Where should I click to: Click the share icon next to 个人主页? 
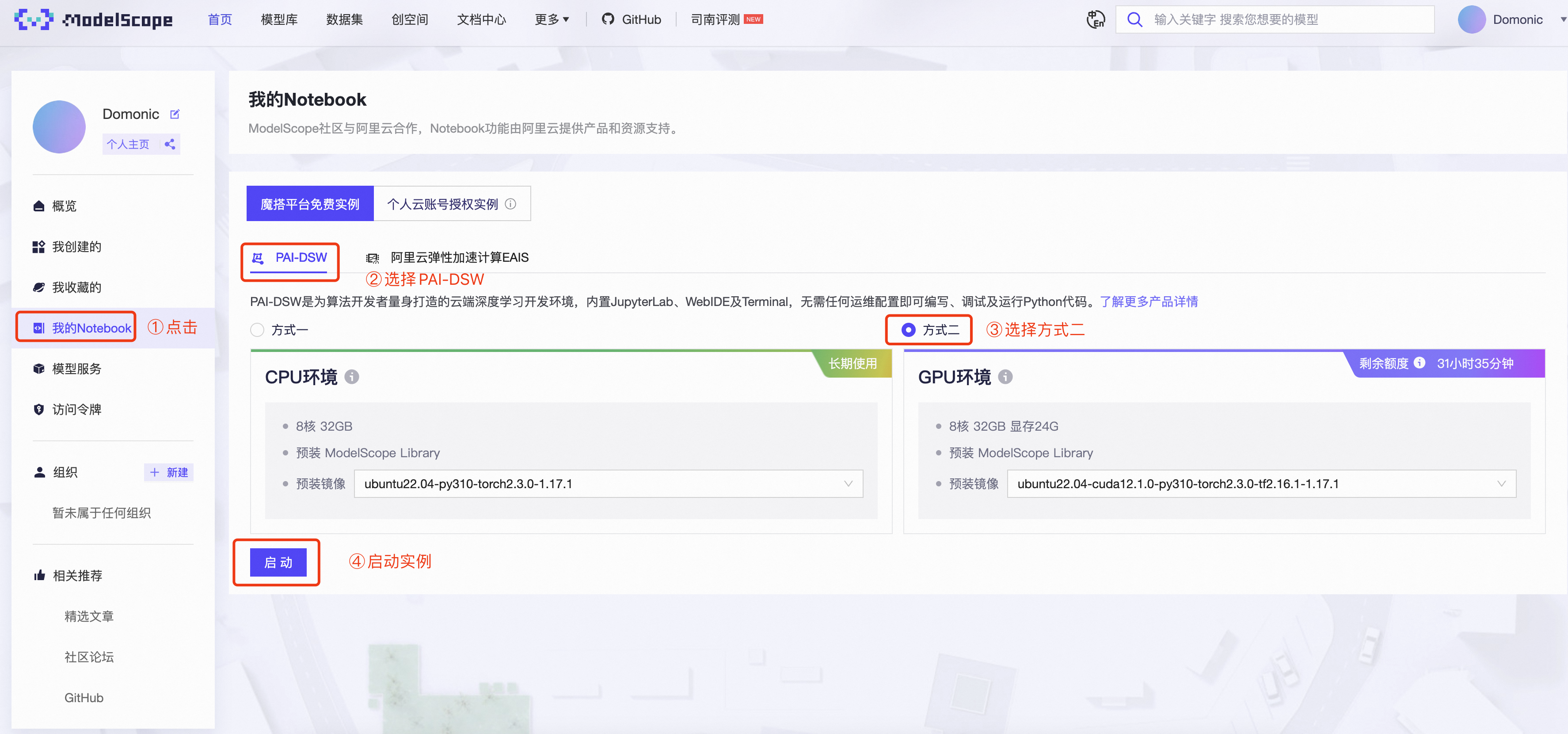pyautogui.click(x=170, y=144)
